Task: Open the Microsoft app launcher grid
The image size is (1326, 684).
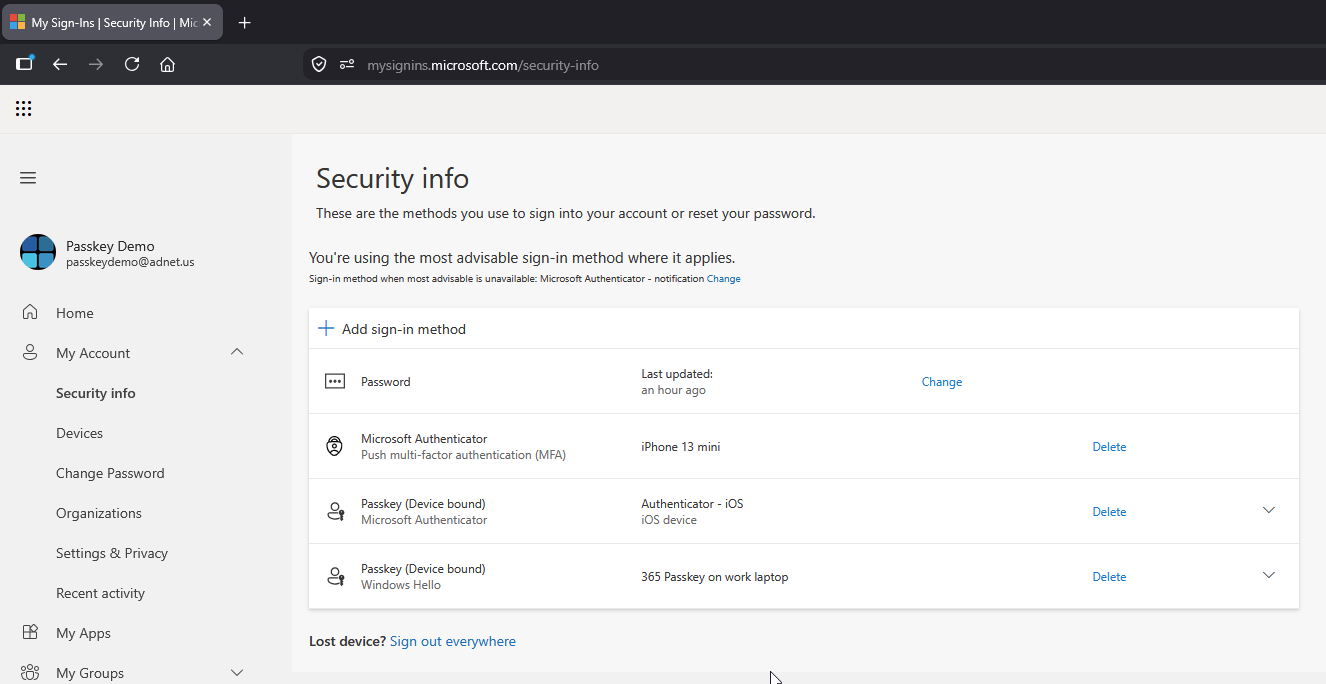Action: click(24, 109)
